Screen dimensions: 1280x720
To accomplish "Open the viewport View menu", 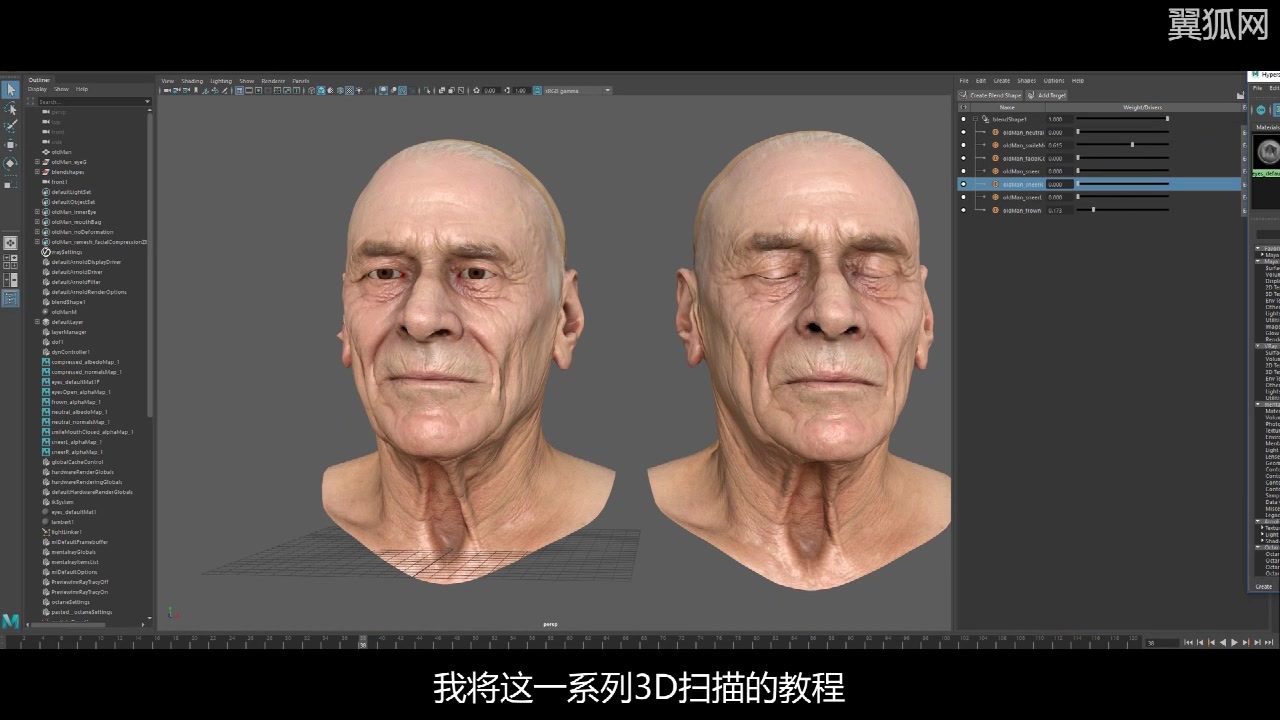I will pyautogui.click(x=168, y=81).
